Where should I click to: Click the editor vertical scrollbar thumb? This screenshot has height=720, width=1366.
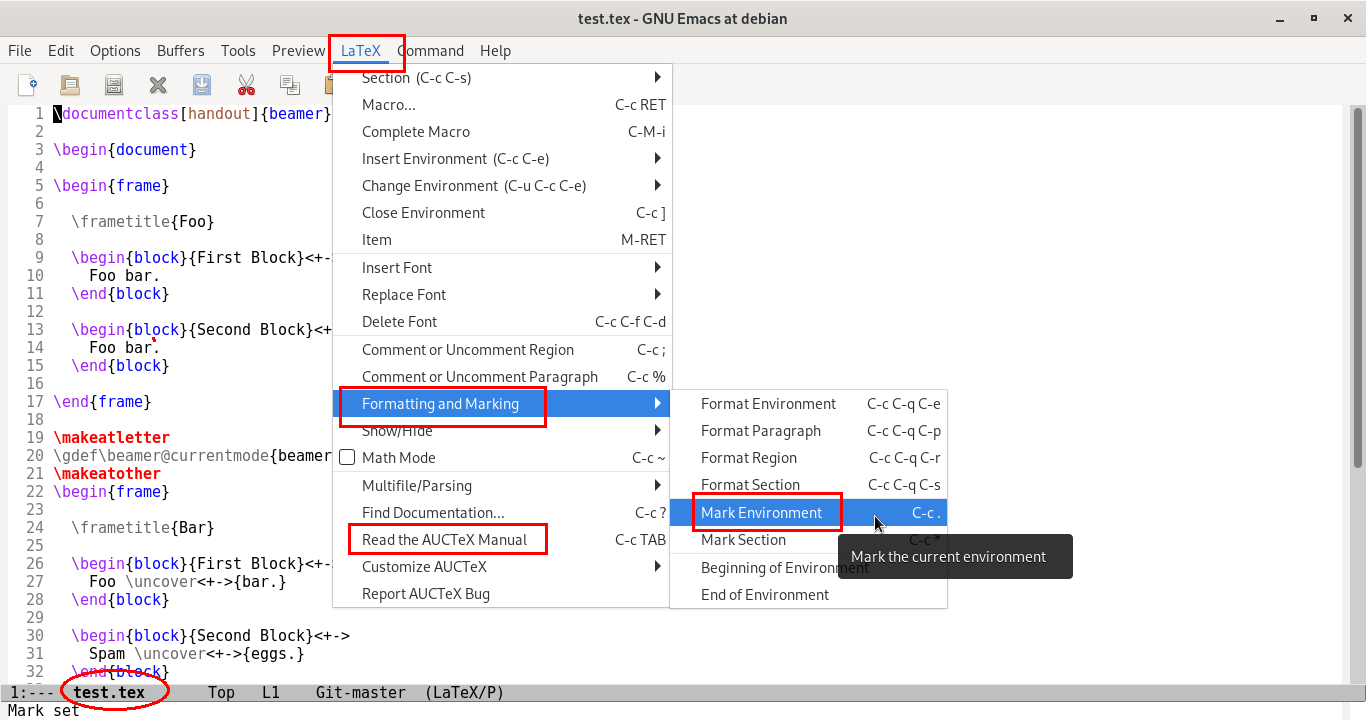click(1357, 285)
